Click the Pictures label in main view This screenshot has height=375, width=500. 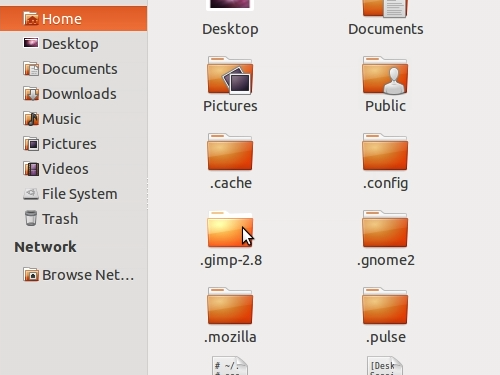coord(230,106)
